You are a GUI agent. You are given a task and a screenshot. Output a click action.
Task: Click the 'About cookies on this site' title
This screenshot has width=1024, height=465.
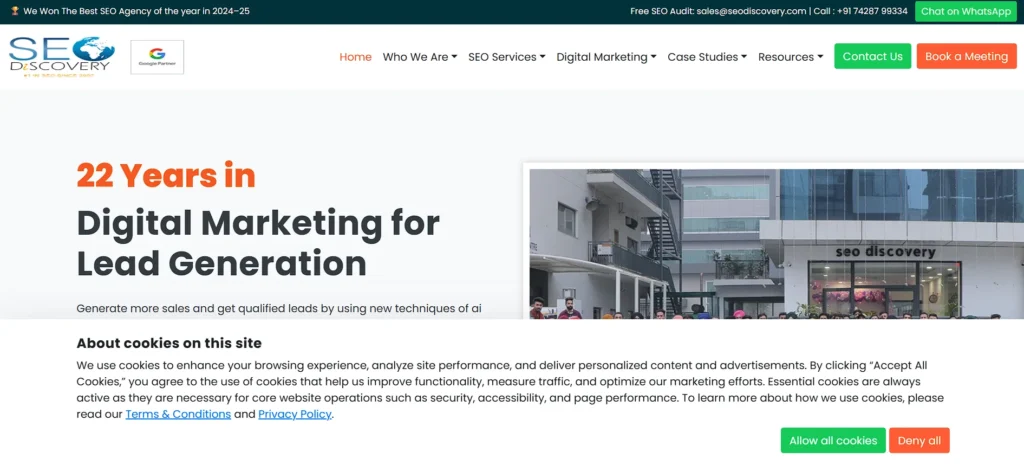point(169,343)
